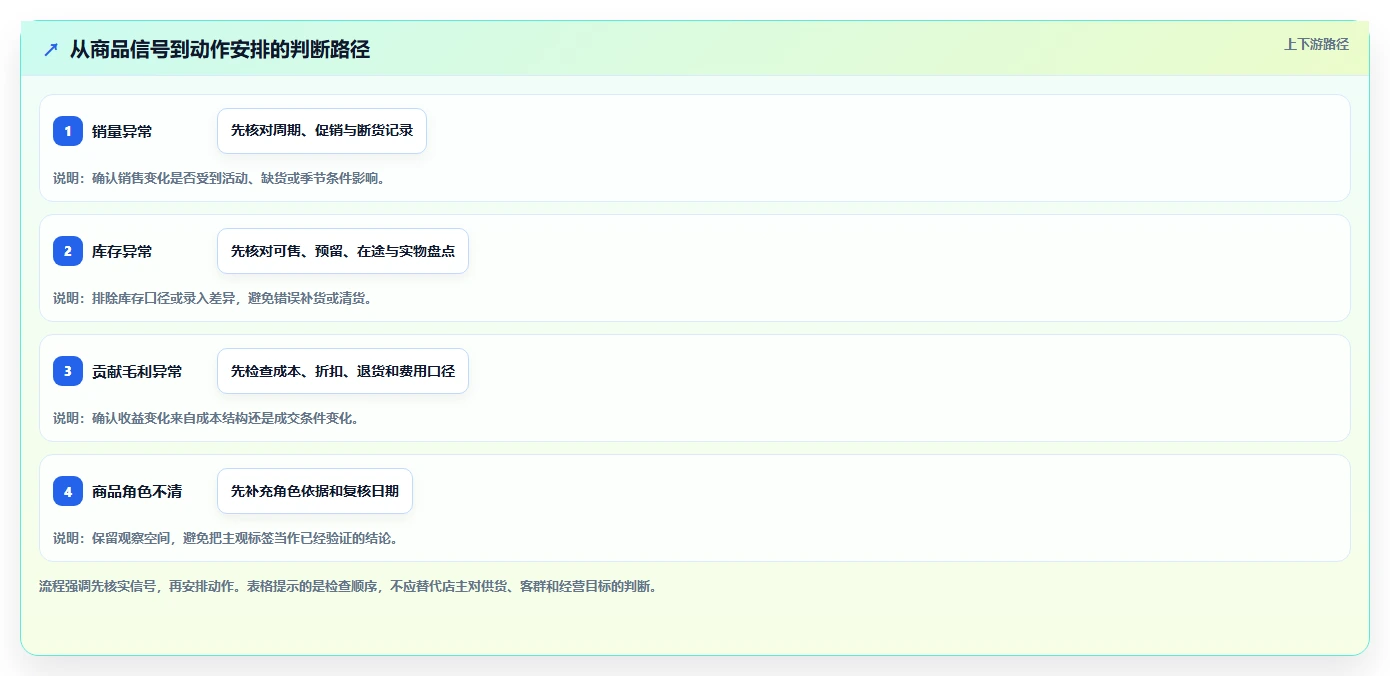Click the 上下游路径 label in the header
Screen dimensions: 1390x676
(x=1316, y=44)
